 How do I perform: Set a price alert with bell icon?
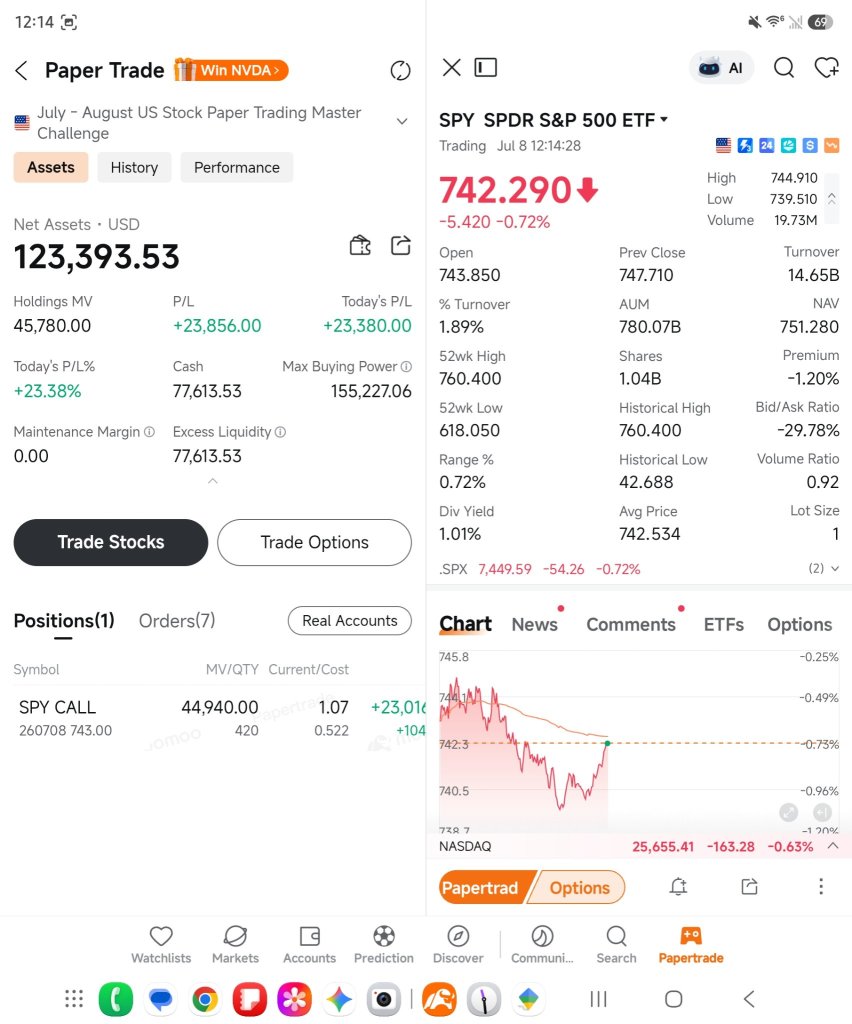pyautogui.click(x=678, y=886)
